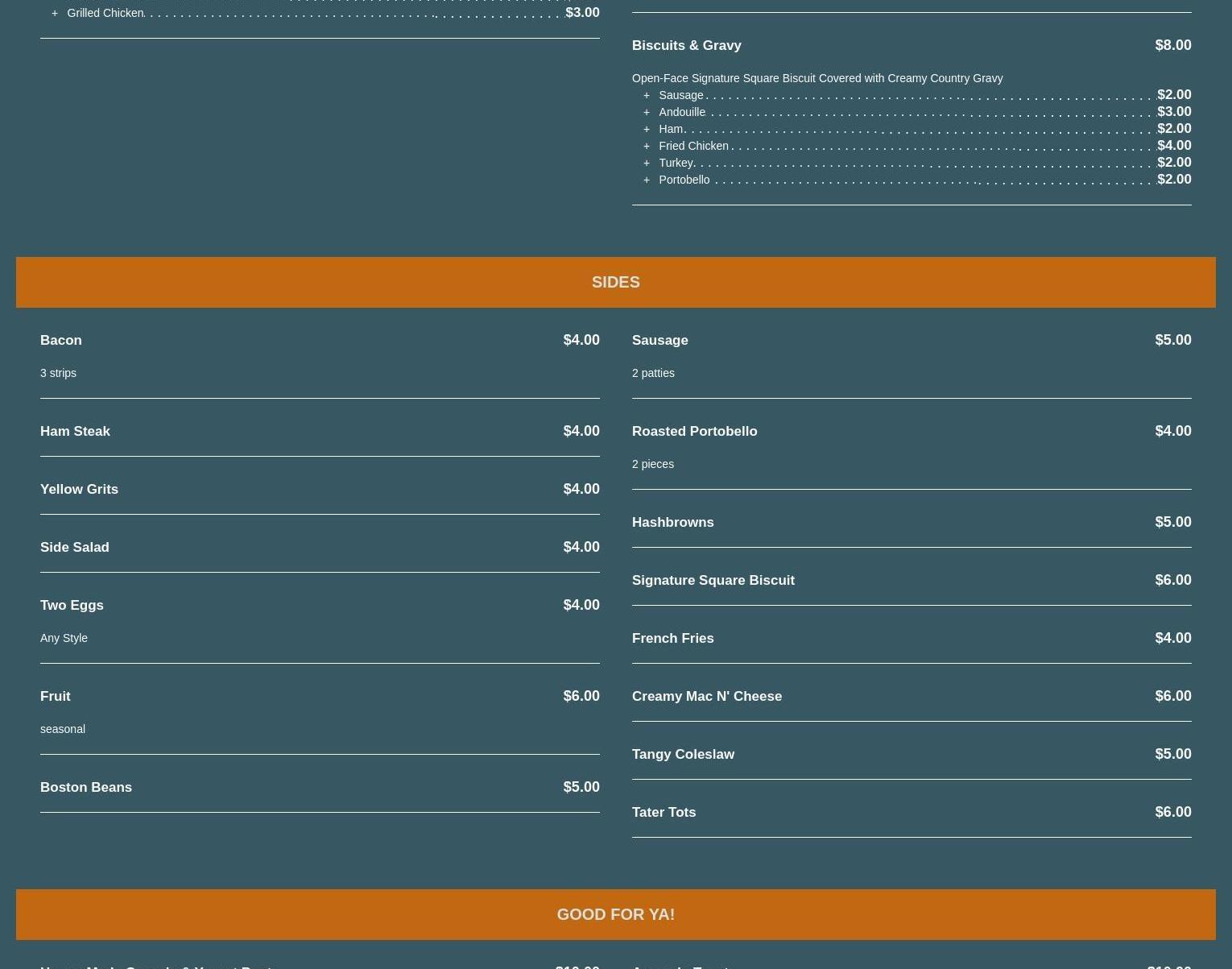Click the plus sign beside Grilled Chicken
The image size is (1232, 969).
pos(54,13)
